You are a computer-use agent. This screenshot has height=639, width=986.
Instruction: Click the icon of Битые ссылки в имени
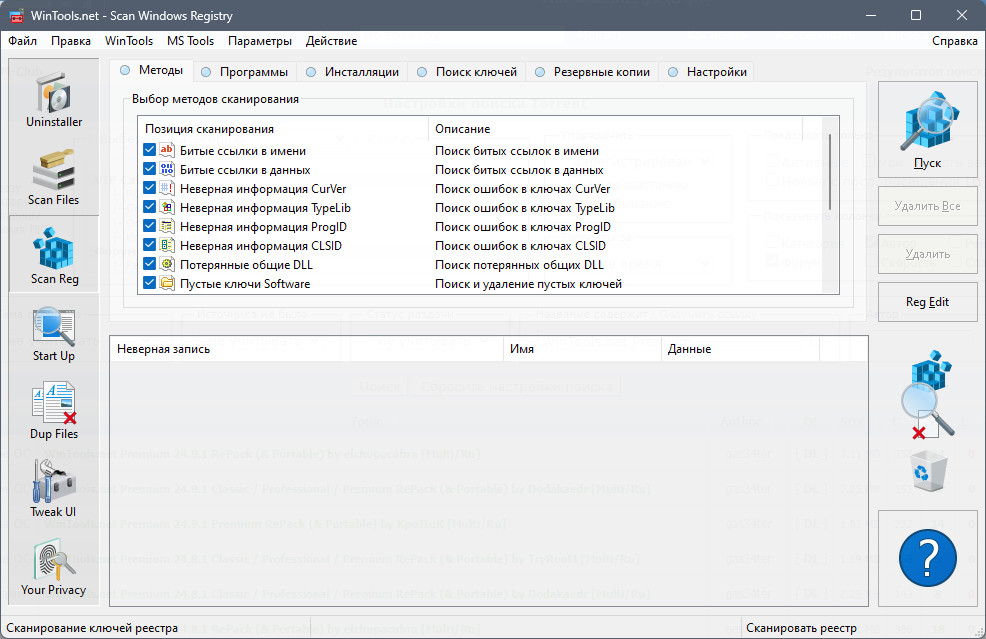167,150
